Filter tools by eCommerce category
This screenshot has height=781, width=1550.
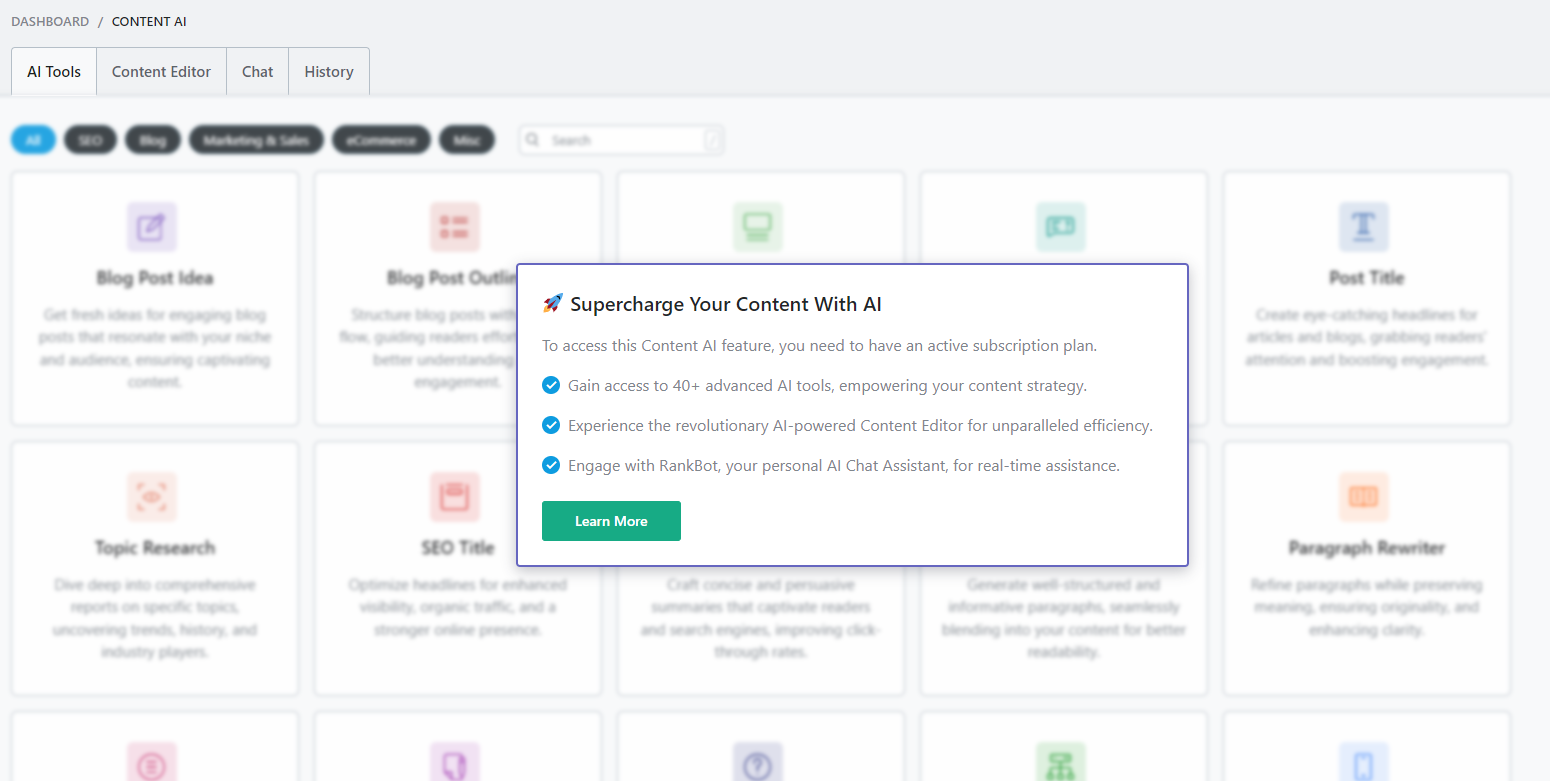(x=381, y=140)
